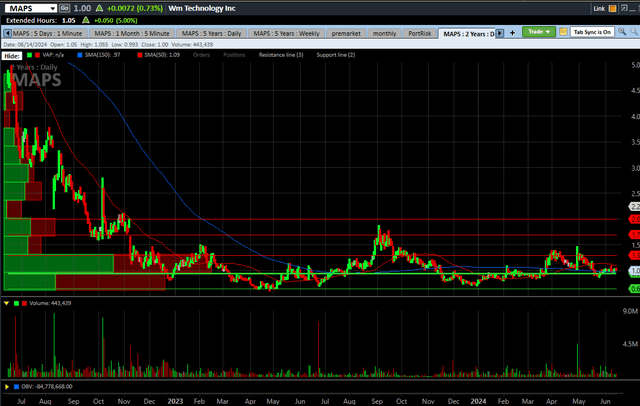This screenshot has width=640, height=406.
Task: Click the green Volume color square icon
Action: click(16, 301)
